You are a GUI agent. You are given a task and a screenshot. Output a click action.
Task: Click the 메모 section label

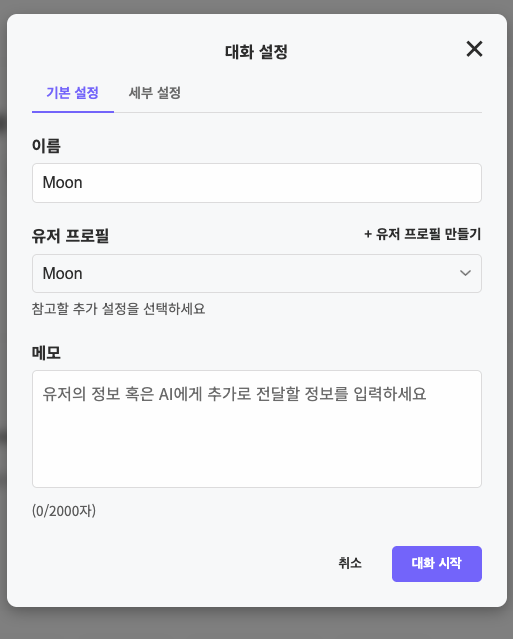tap(46, 353)
